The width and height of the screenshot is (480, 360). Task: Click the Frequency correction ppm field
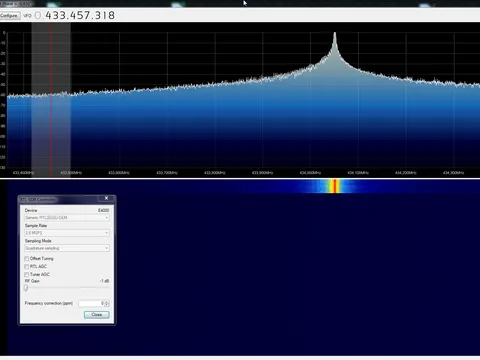pos(92,303)
